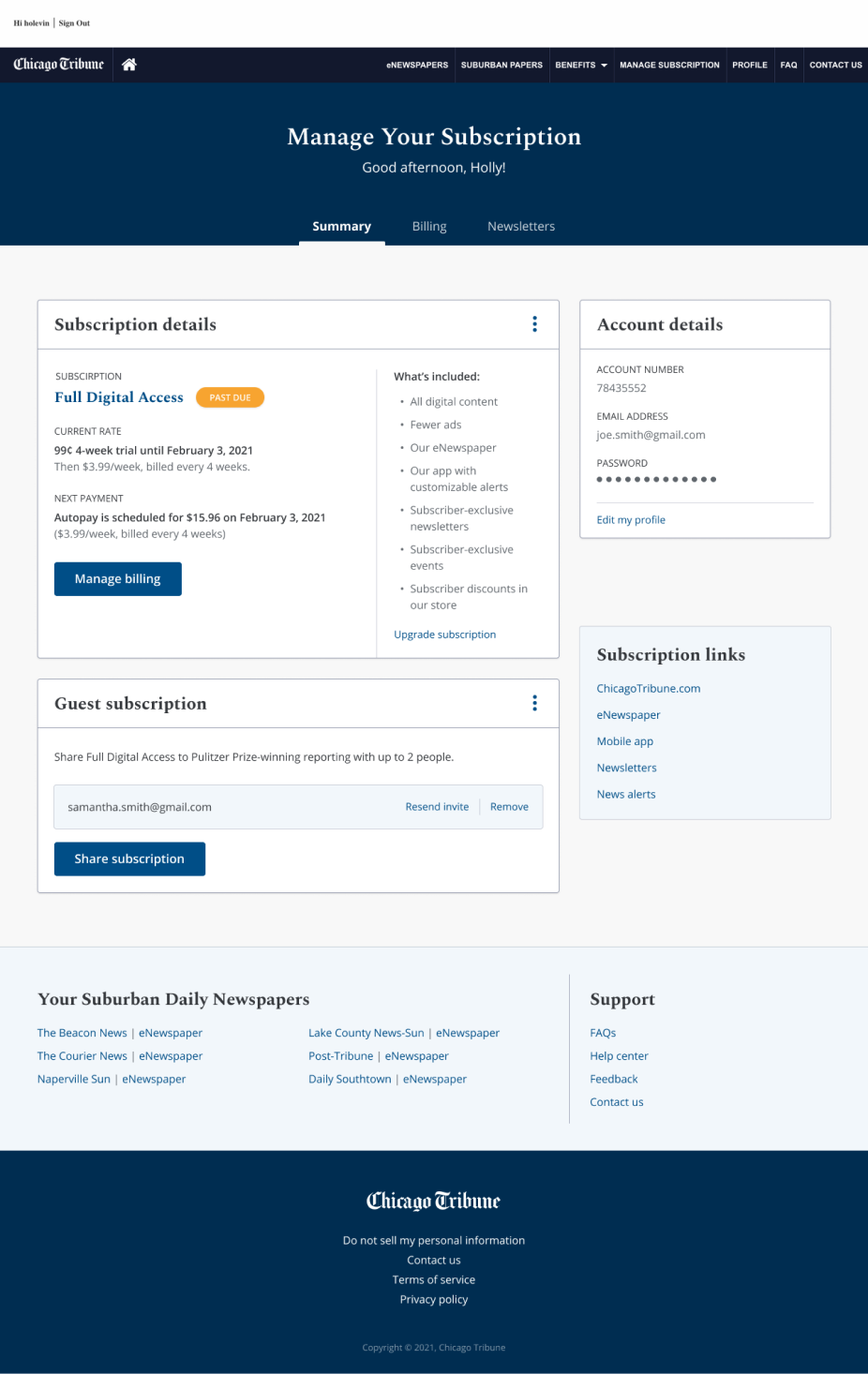Open Feedback under Support

(x=614, y=1080)
